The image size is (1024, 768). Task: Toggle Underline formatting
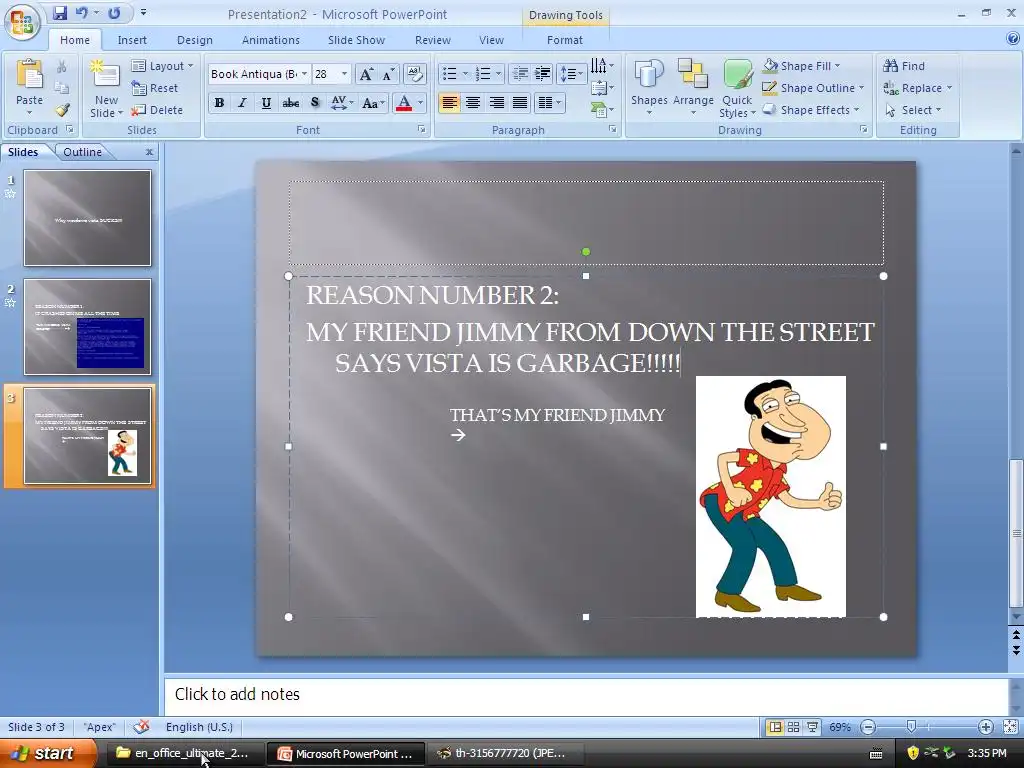tap(266, 103)
